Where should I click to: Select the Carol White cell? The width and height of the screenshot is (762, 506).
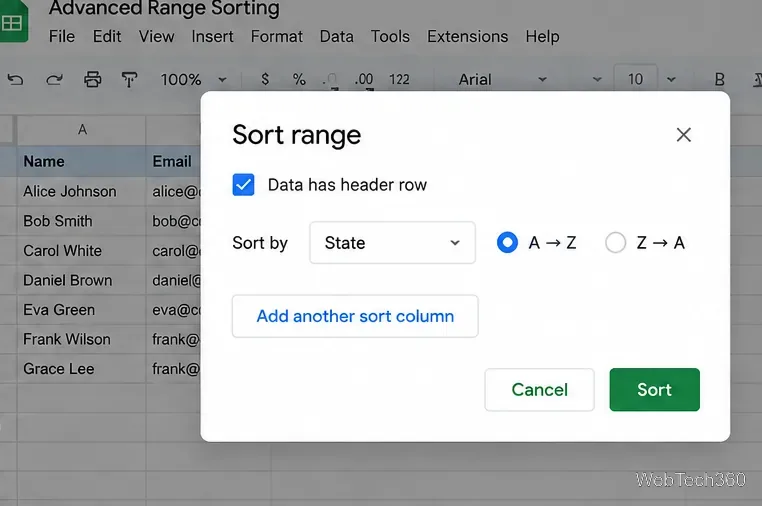[x=82, y=251]
